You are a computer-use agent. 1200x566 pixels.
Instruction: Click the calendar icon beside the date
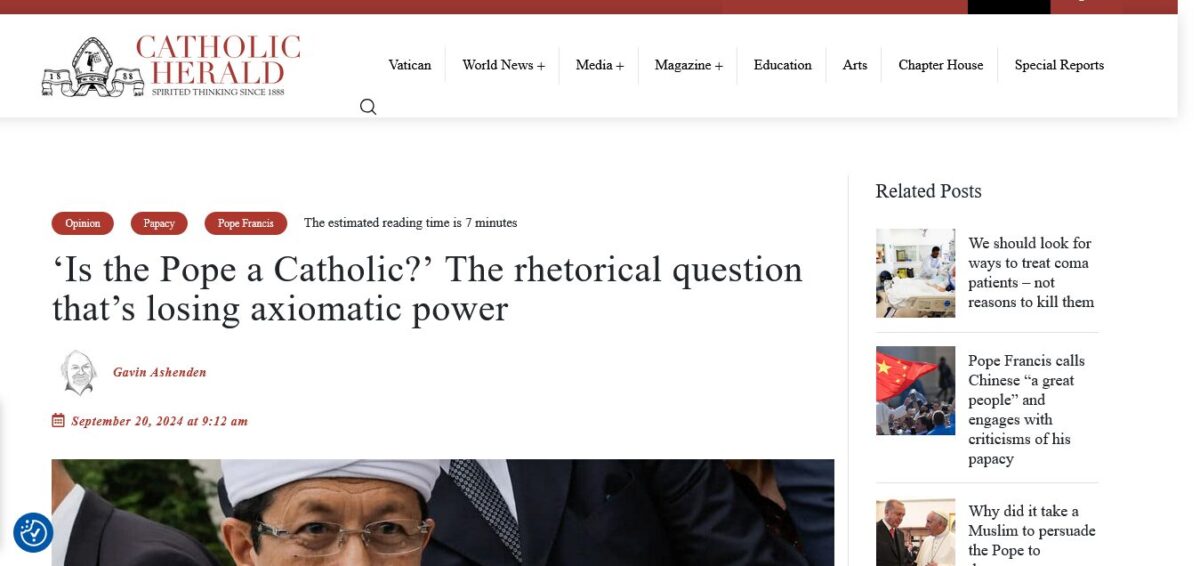58,421
